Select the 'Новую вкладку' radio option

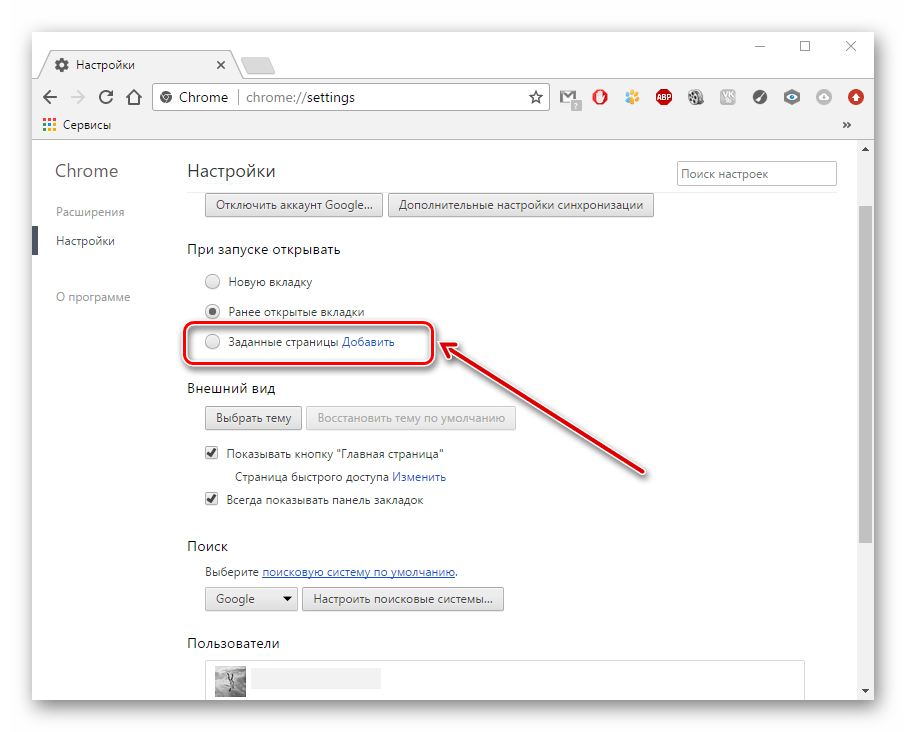click(212, 282)
